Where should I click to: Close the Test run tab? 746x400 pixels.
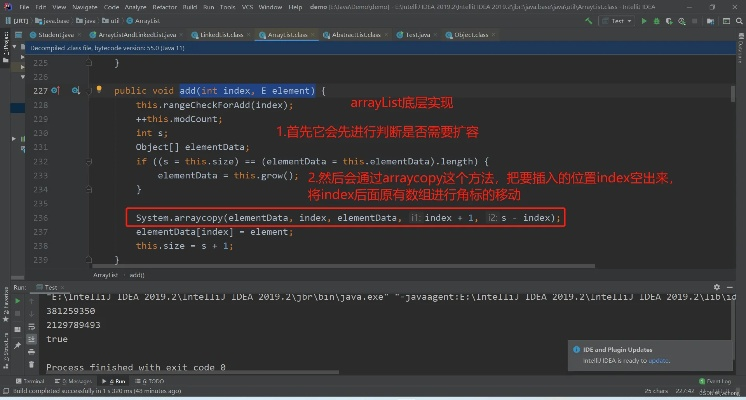coord(62,287)
